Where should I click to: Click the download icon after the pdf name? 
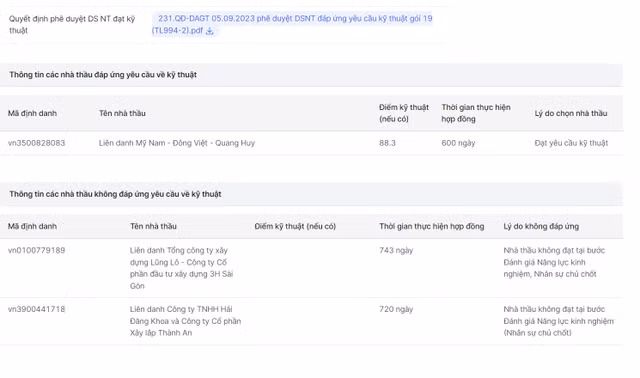[209, 31]
